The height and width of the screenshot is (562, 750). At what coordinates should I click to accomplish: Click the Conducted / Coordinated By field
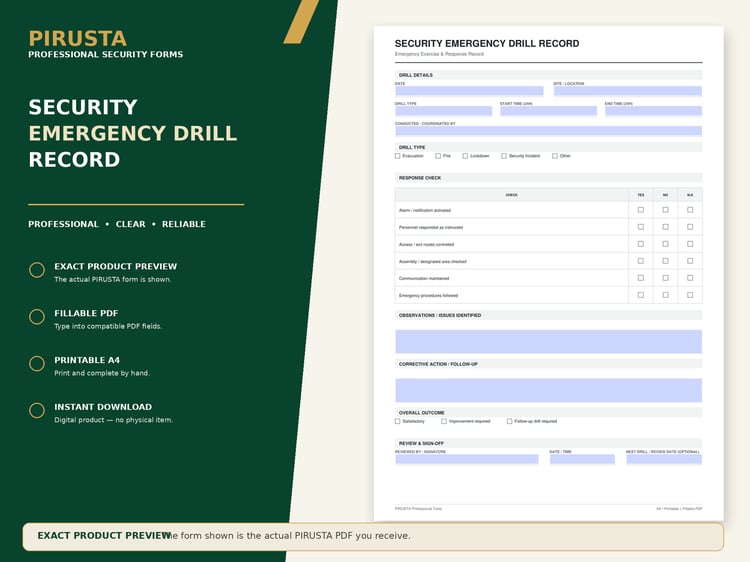point(549,131)
